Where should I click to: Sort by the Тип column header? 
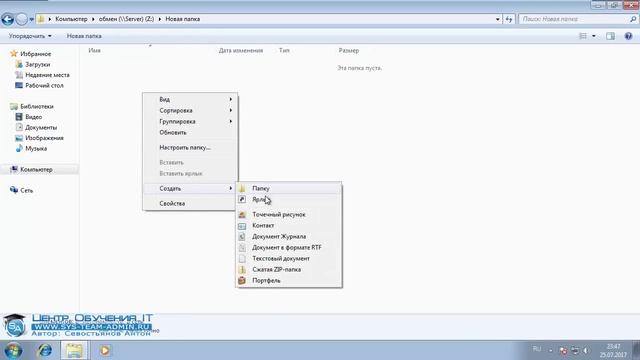[x=284, y=51]
